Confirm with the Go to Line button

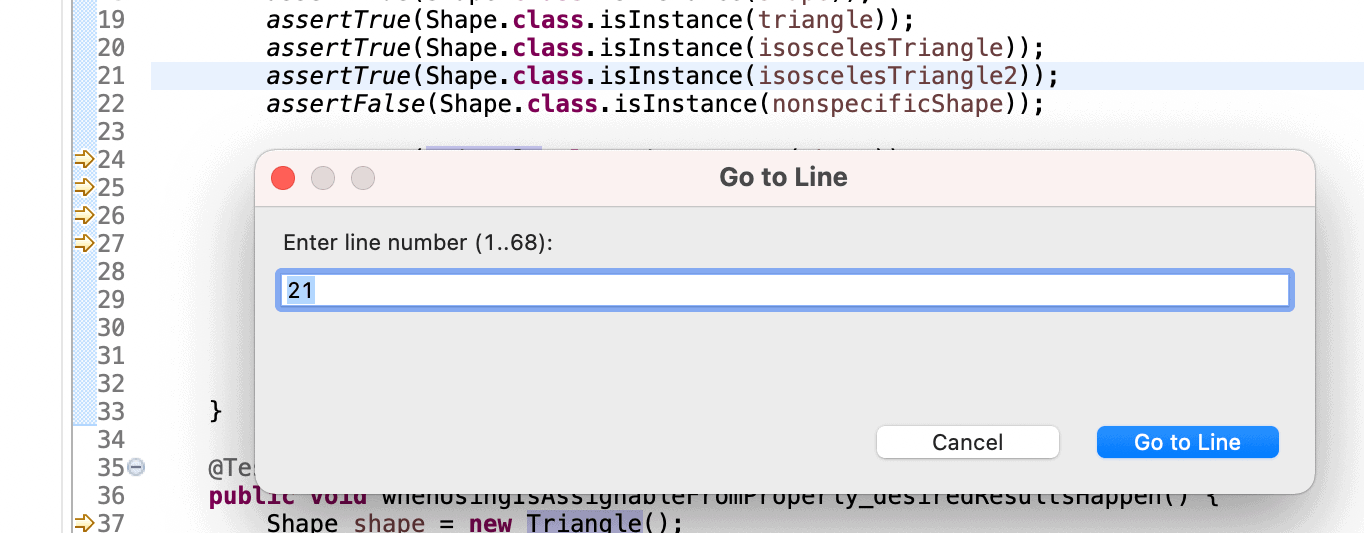click(x=1187, y=442)
